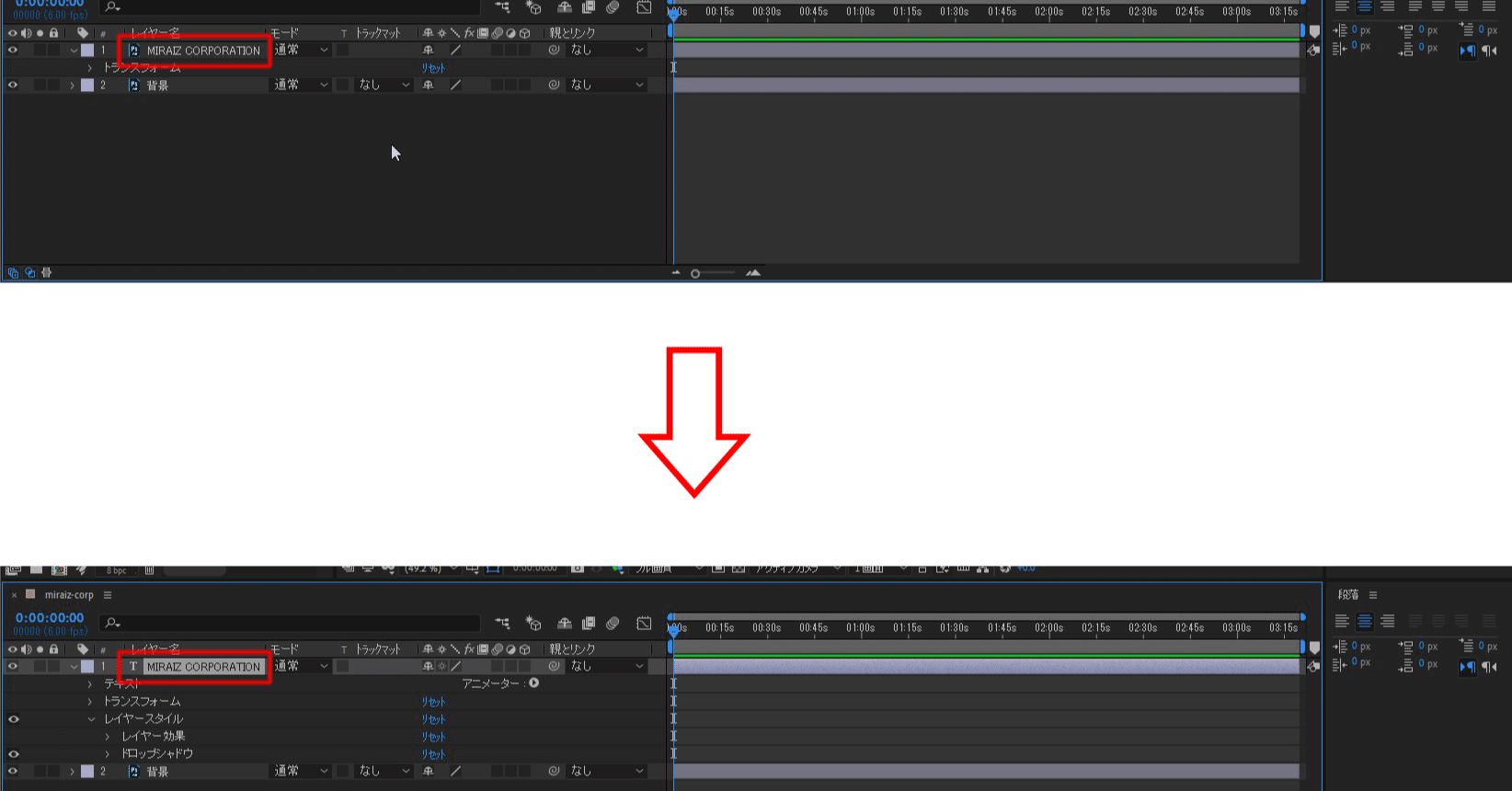Toggle the collapse transformations switch on text layer
This screenshot has height=791, width=1512.
click(441, 666)
